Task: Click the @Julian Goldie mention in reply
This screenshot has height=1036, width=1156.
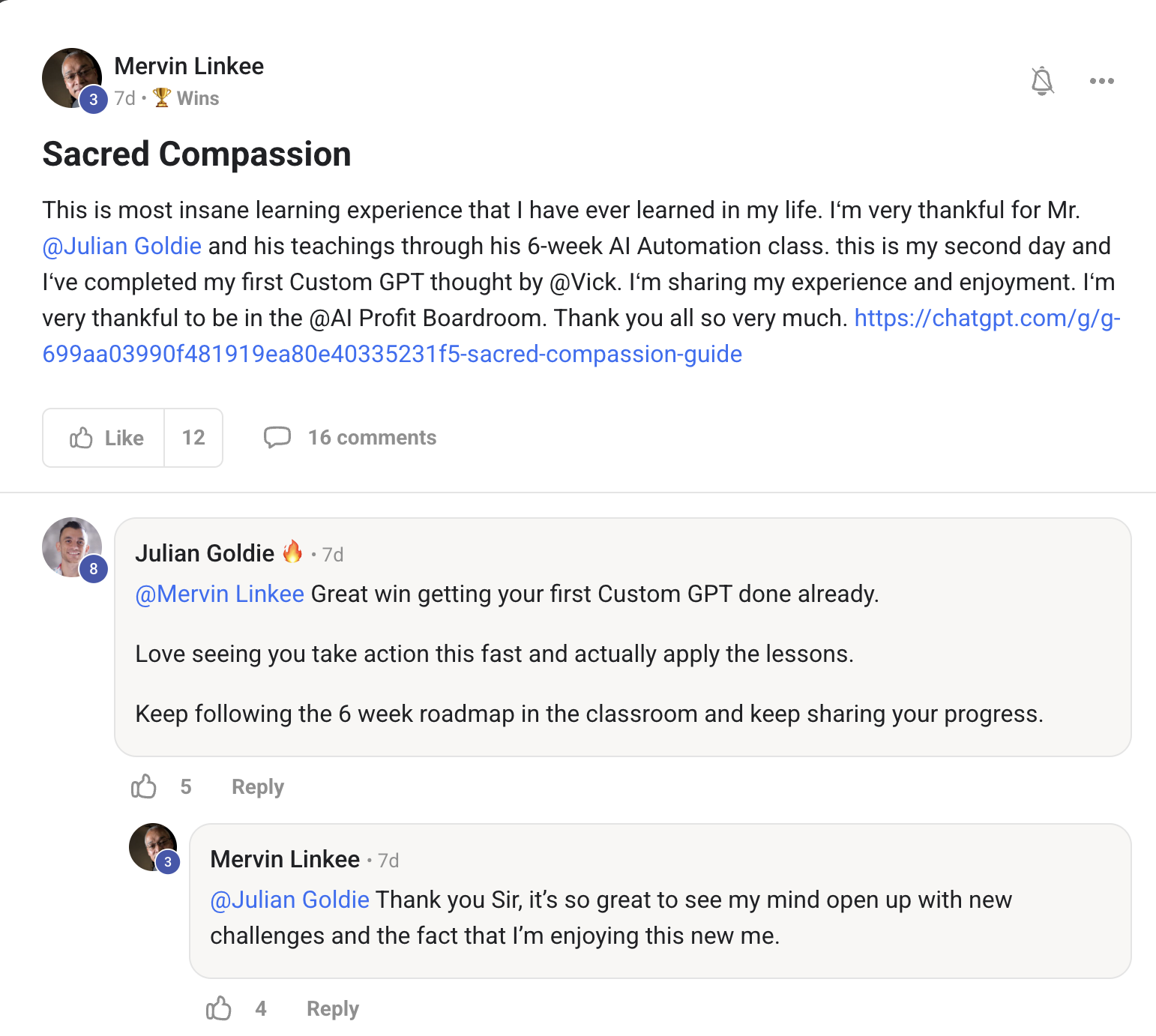Action: [290, 900]
